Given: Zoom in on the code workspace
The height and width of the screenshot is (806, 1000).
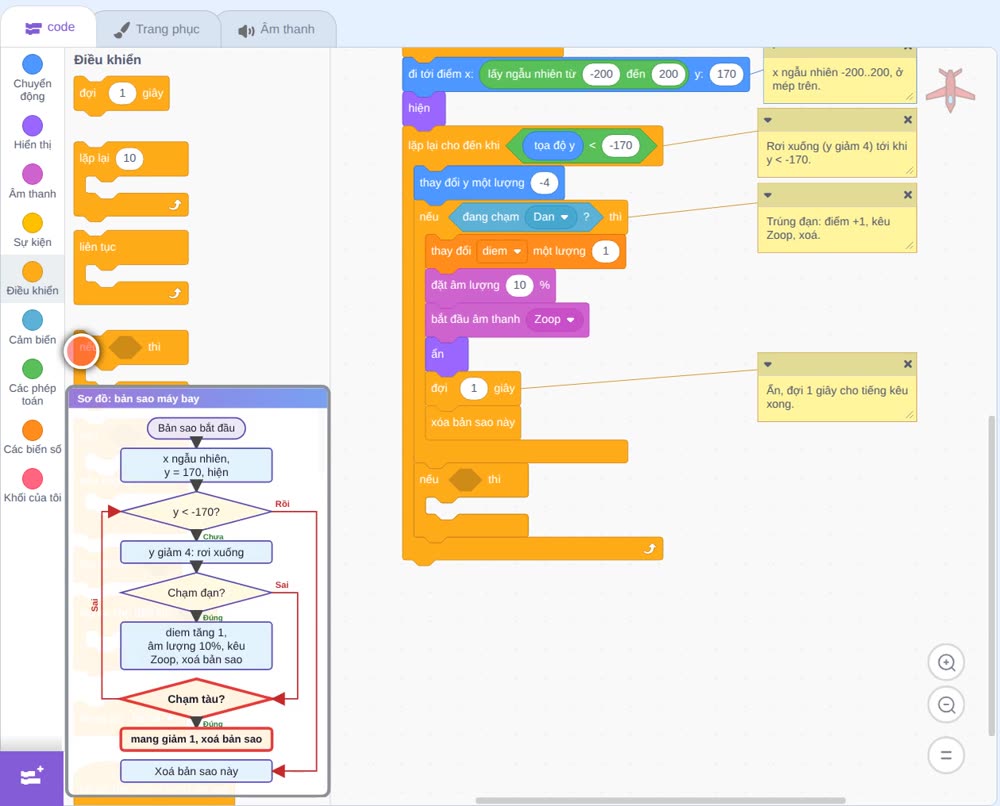Looking at the screenshot, I should click(x=946, y=663).
